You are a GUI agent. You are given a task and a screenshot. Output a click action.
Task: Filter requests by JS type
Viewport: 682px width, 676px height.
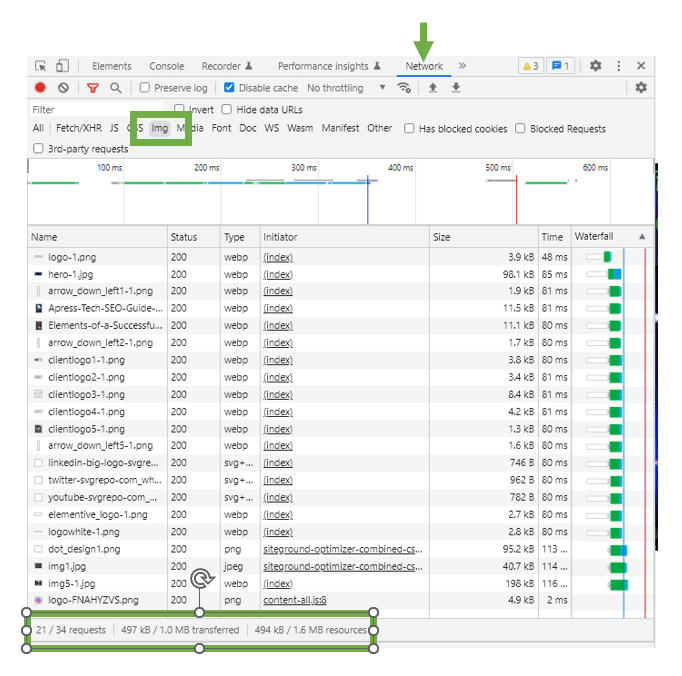tap(114, 128)
